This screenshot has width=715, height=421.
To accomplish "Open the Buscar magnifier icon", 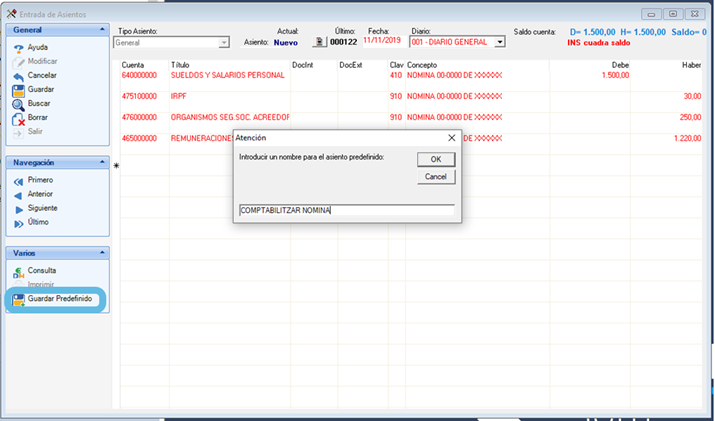I will pos(18,104).
